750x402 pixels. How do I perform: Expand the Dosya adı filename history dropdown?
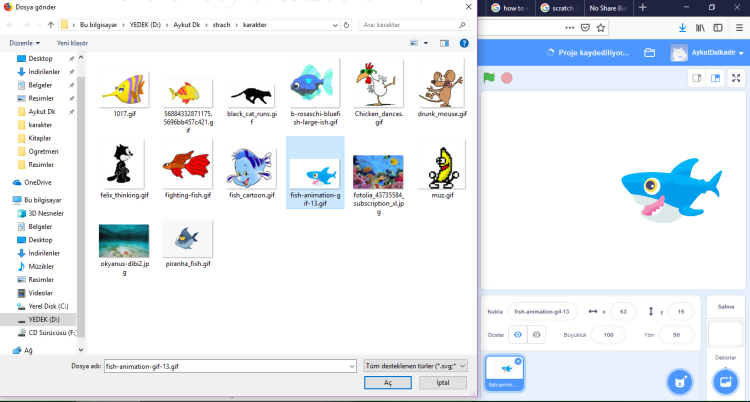pyautogui.click(x=352, y=366)
